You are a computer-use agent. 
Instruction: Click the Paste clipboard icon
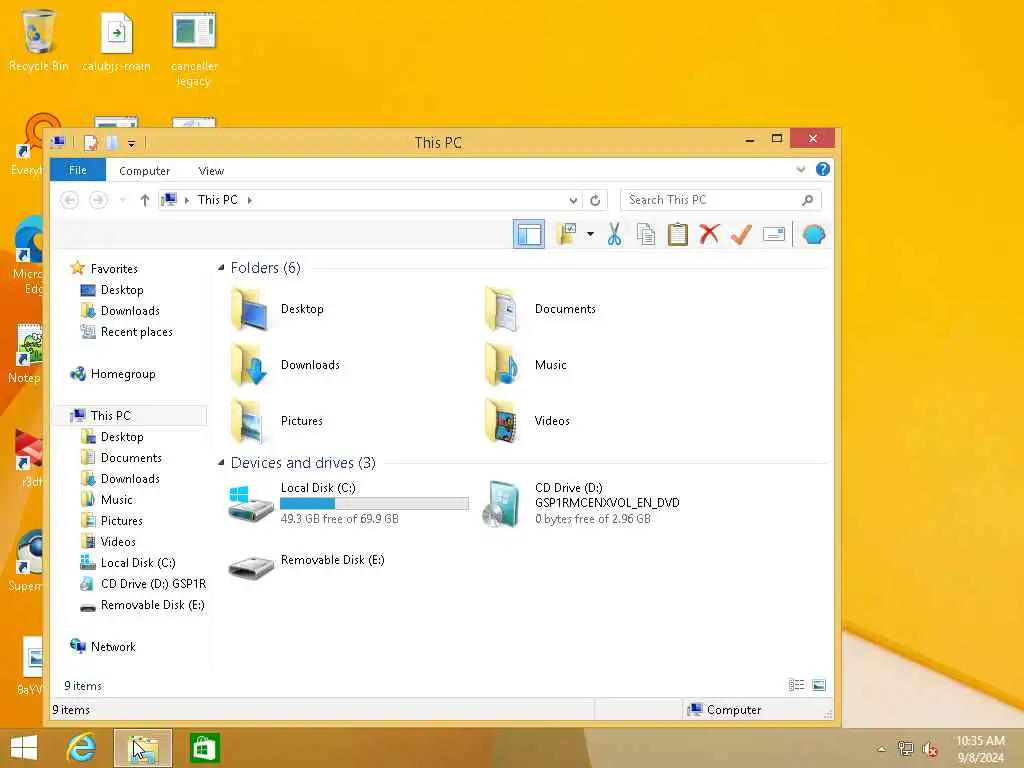click(677, 234)
